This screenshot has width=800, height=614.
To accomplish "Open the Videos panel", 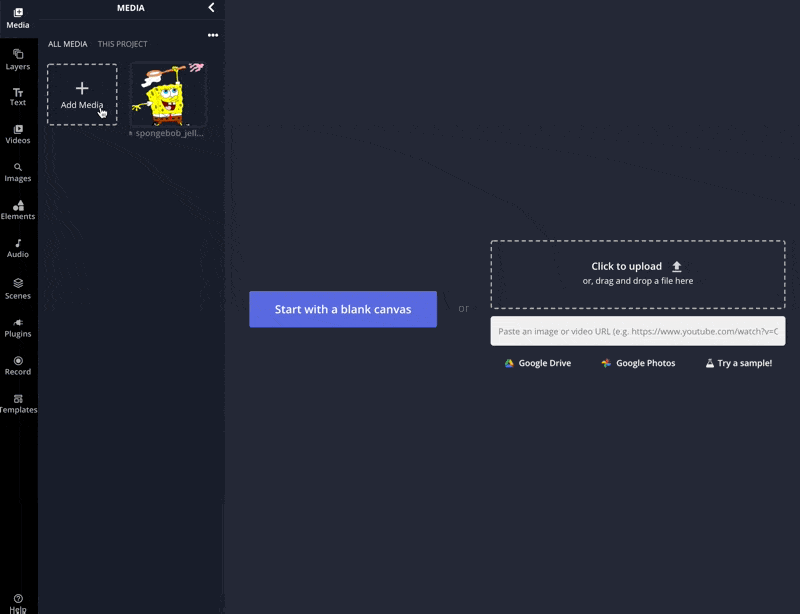I will (18, 134).
